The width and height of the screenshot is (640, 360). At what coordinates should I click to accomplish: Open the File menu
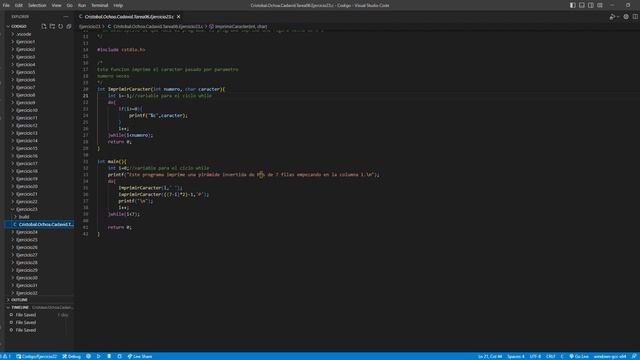[6, 5]
